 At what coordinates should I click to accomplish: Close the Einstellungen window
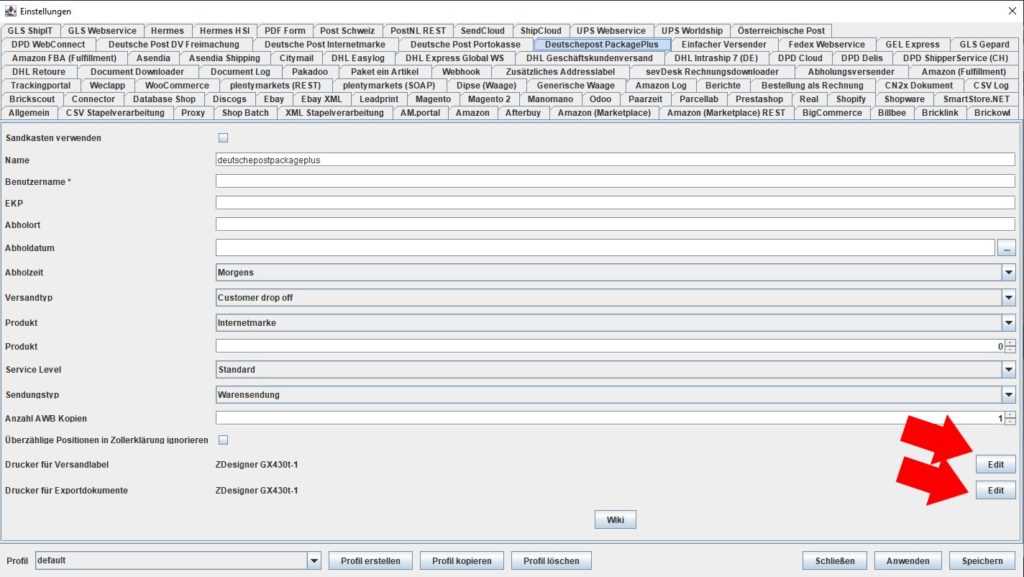tap(1012, 11)
